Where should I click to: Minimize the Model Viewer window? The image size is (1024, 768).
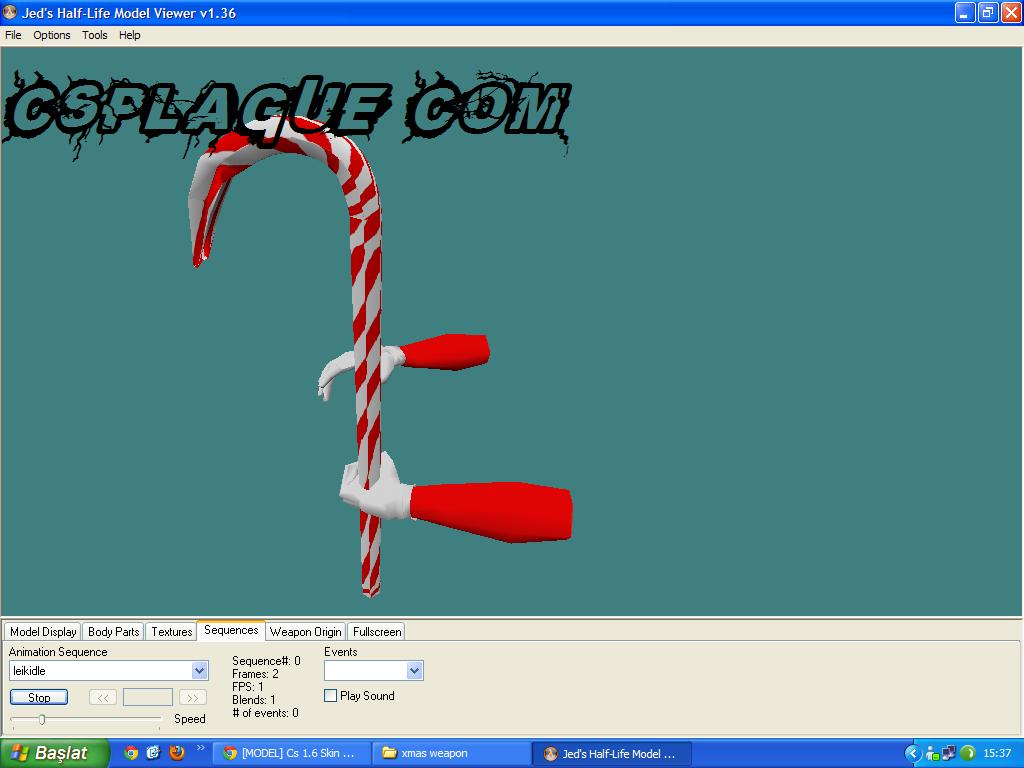[965, 12]
